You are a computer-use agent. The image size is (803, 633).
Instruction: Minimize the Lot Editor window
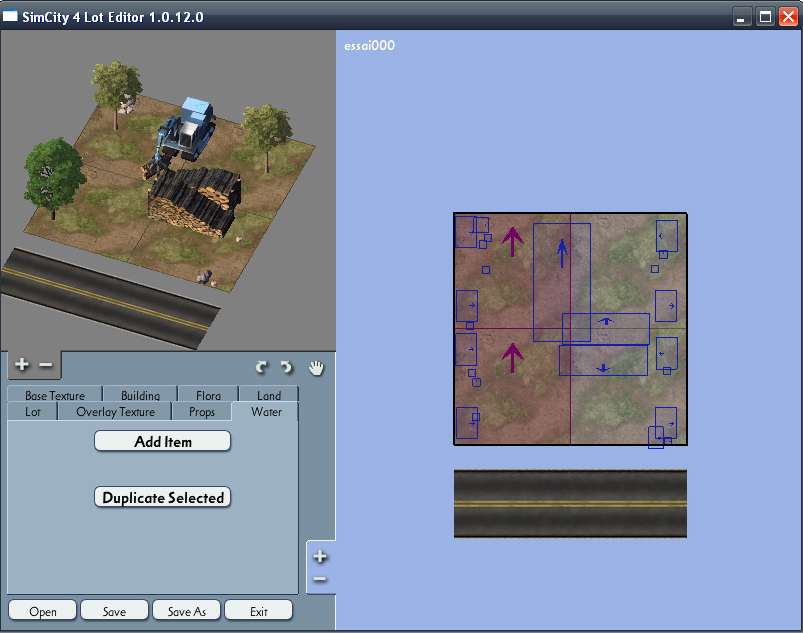tap(741, 16)
